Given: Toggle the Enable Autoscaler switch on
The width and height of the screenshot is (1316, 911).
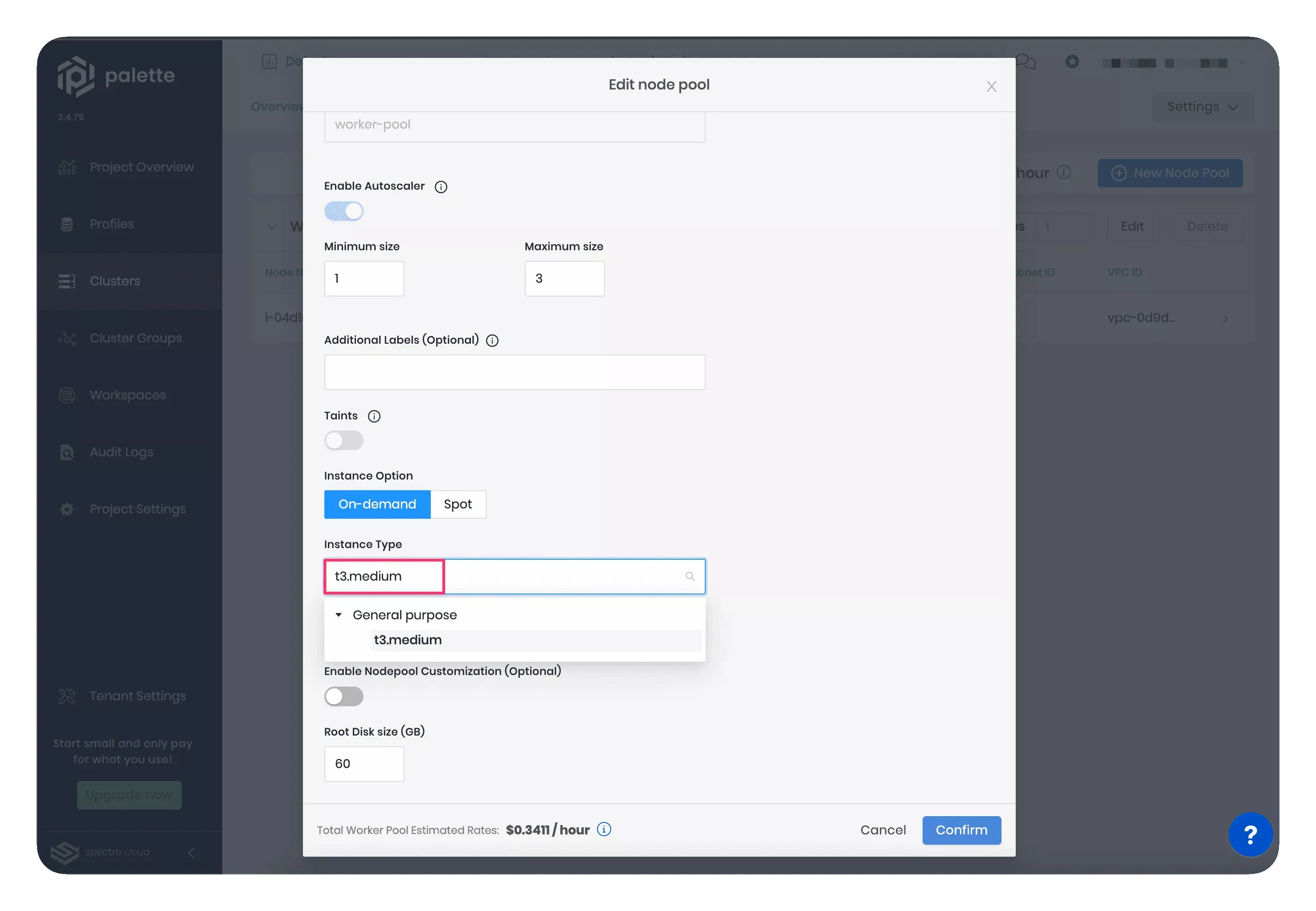Looking at the screenshot, I should (x=343, y=211).
